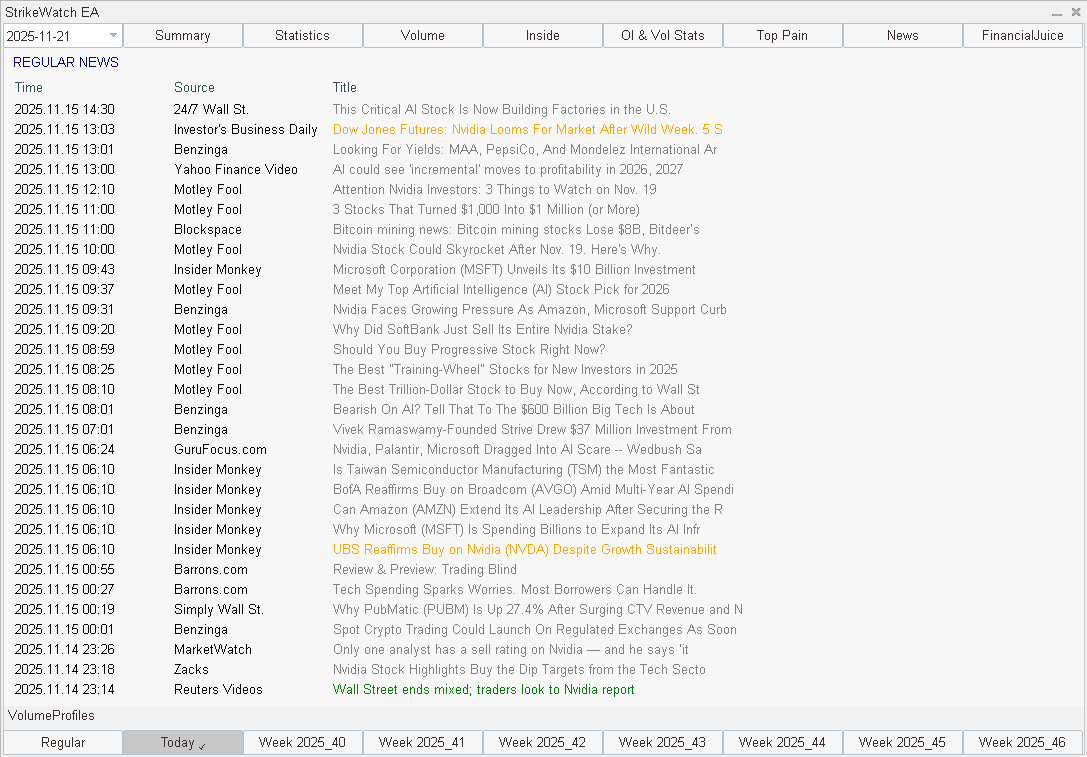Open the OI & Vol Stats tab
This screenshot has height=757, width=1087.
(x=662, y=35)
